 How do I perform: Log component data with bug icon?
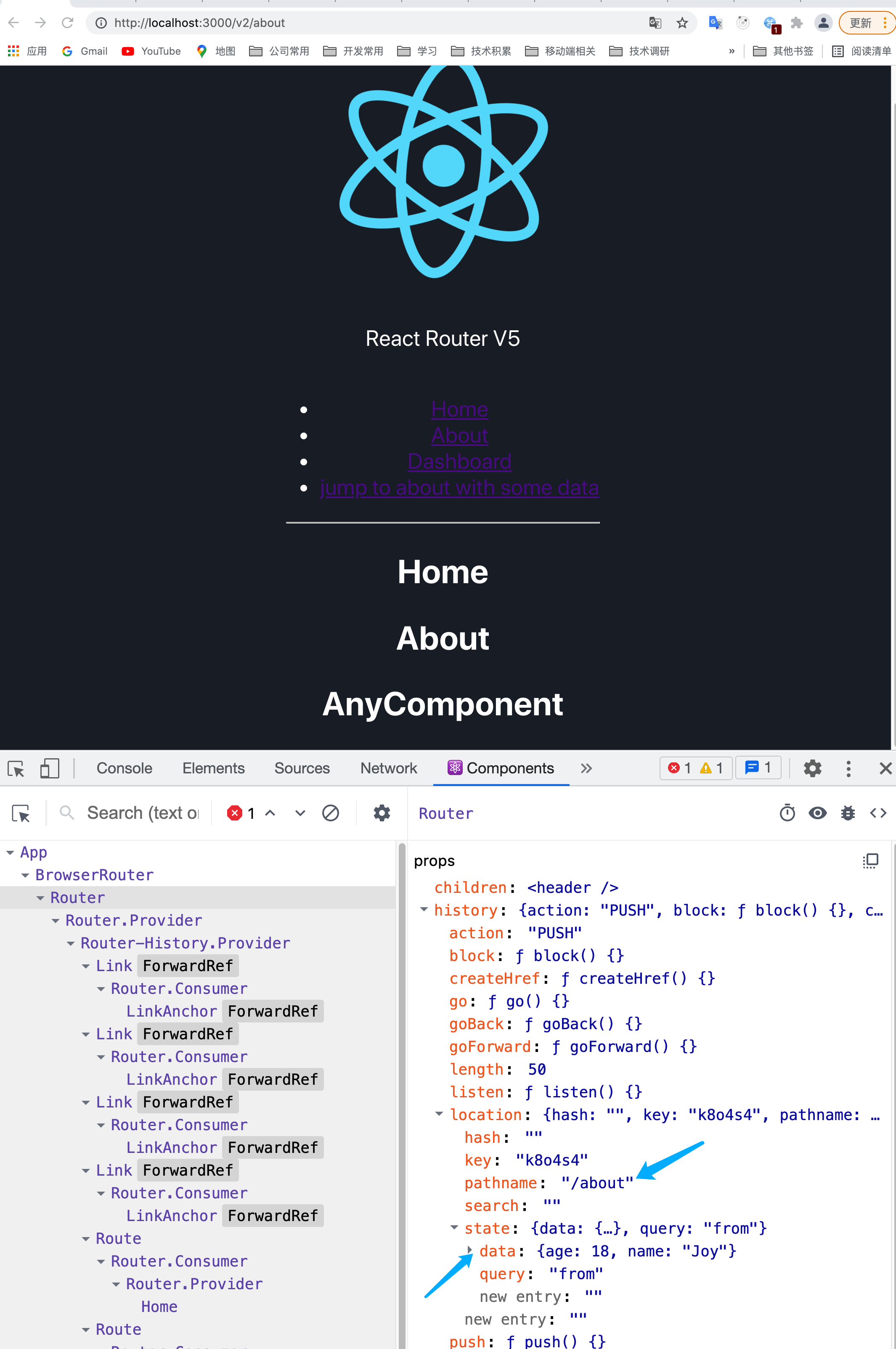[848, 813]
